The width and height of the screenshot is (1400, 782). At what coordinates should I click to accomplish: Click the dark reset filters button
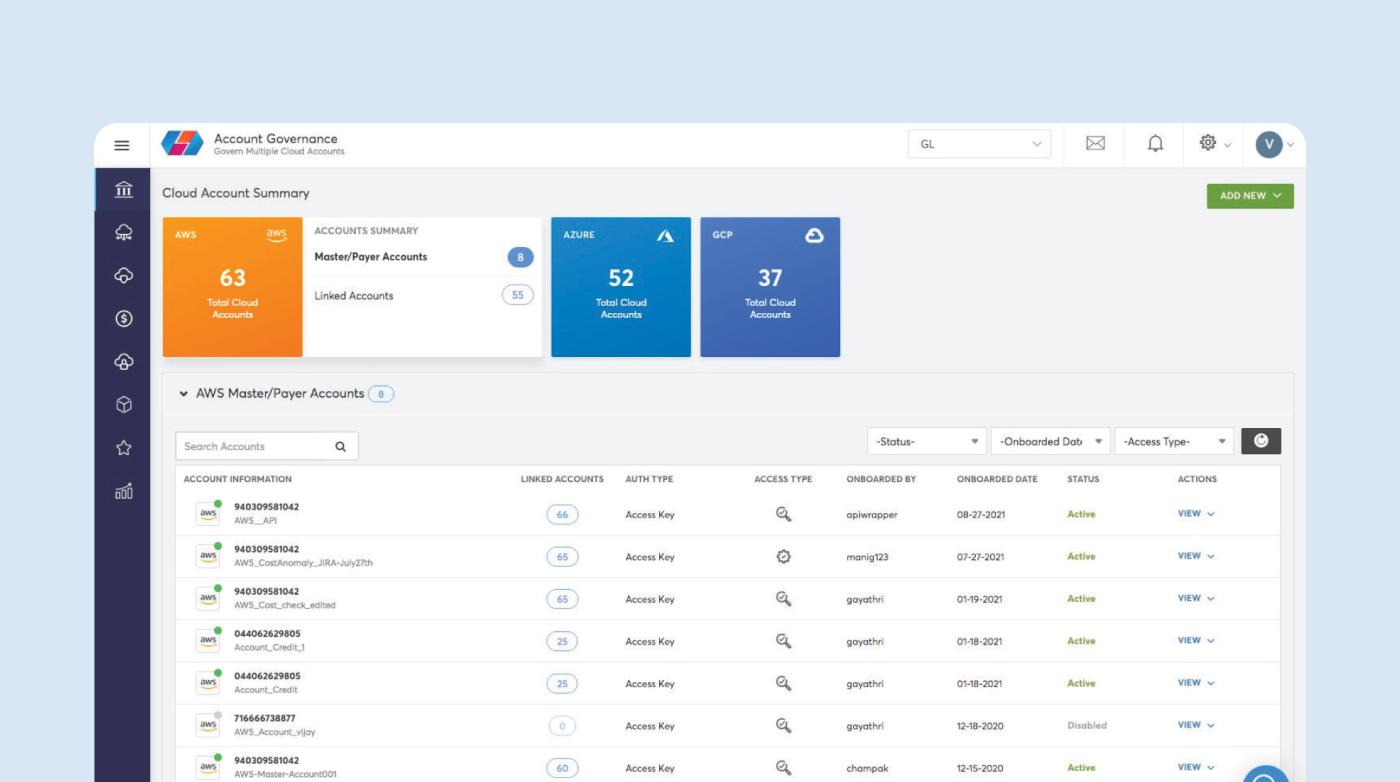[x=1260, y=441]
